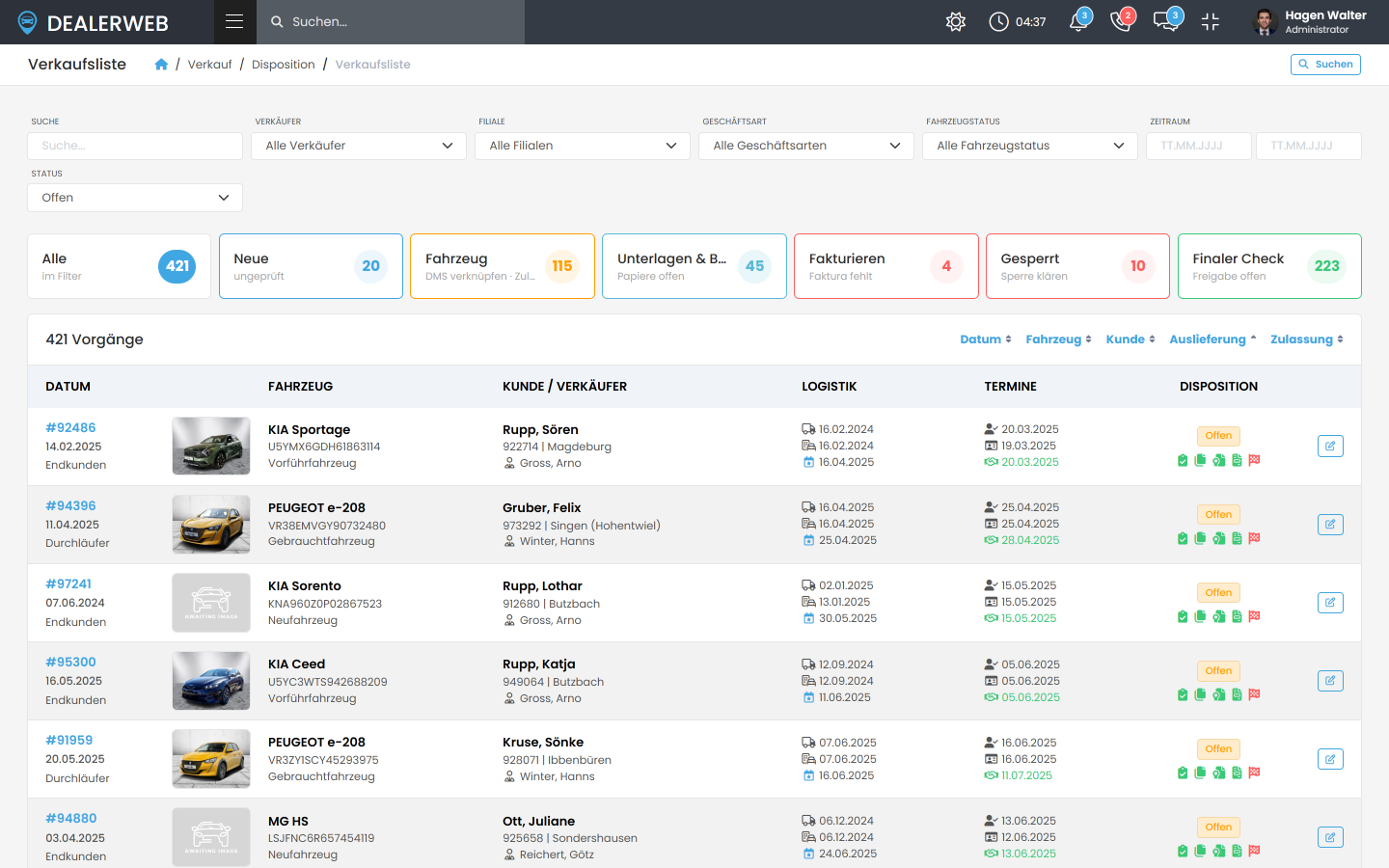Click the session timer clock icon

click(998, 21)
